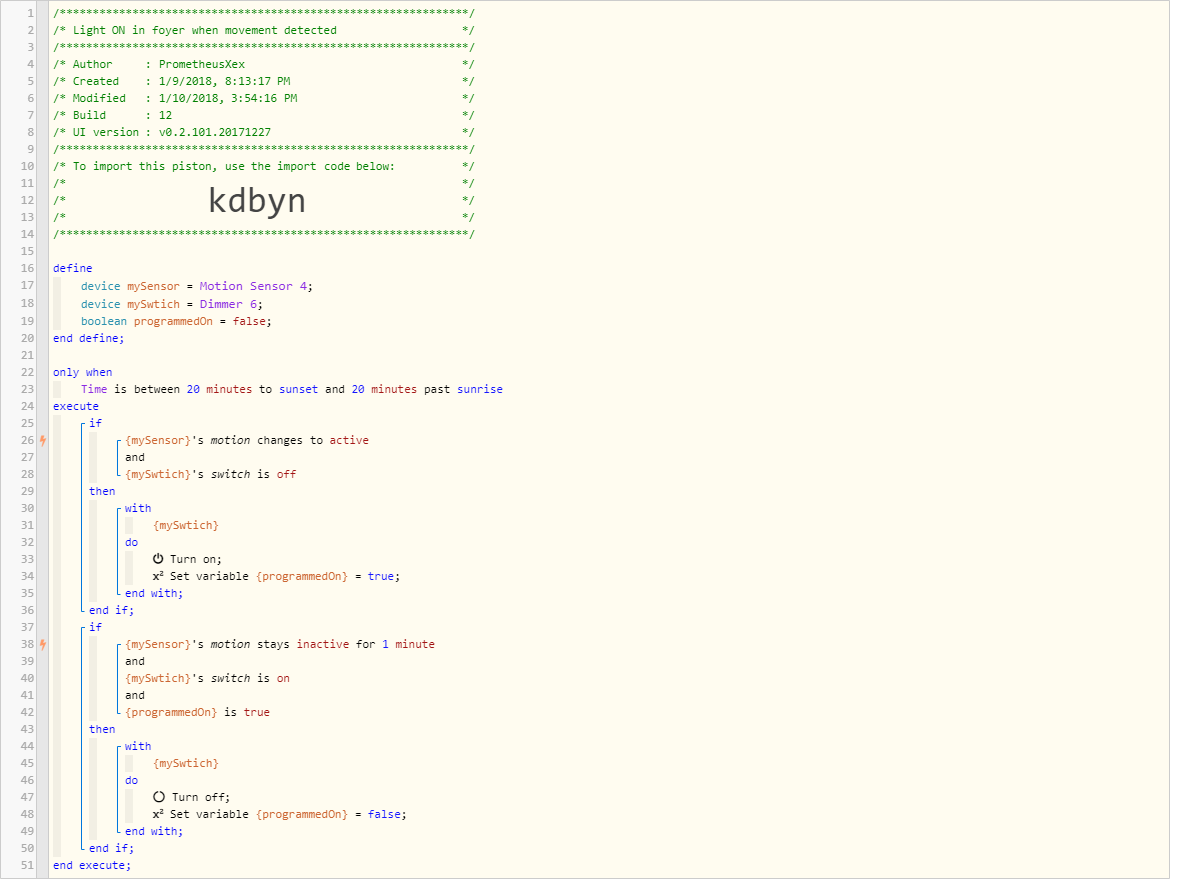Click boolean programmedOn = false line

pos(177,321)
